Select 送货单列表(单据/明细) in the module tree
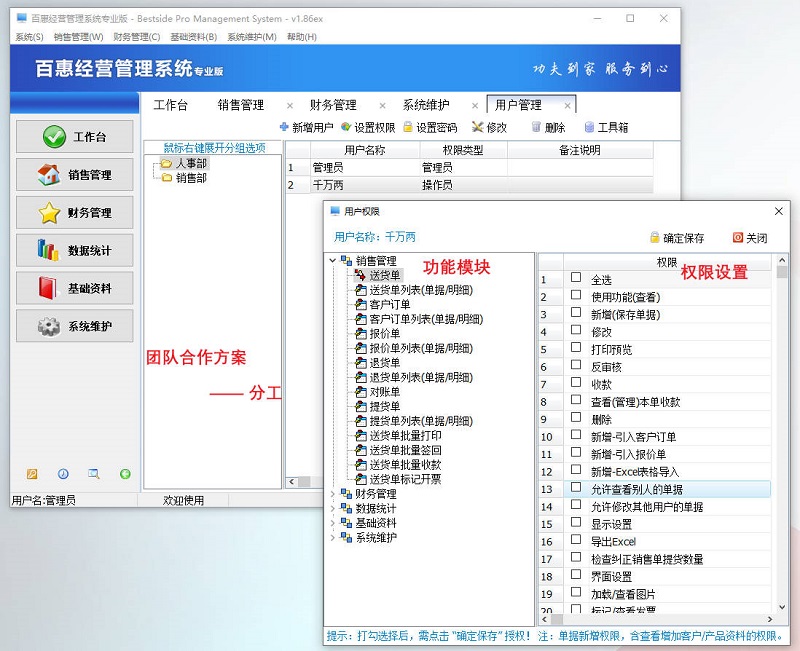The width and height of the screenshot is (800, 651). click(414, 290)
